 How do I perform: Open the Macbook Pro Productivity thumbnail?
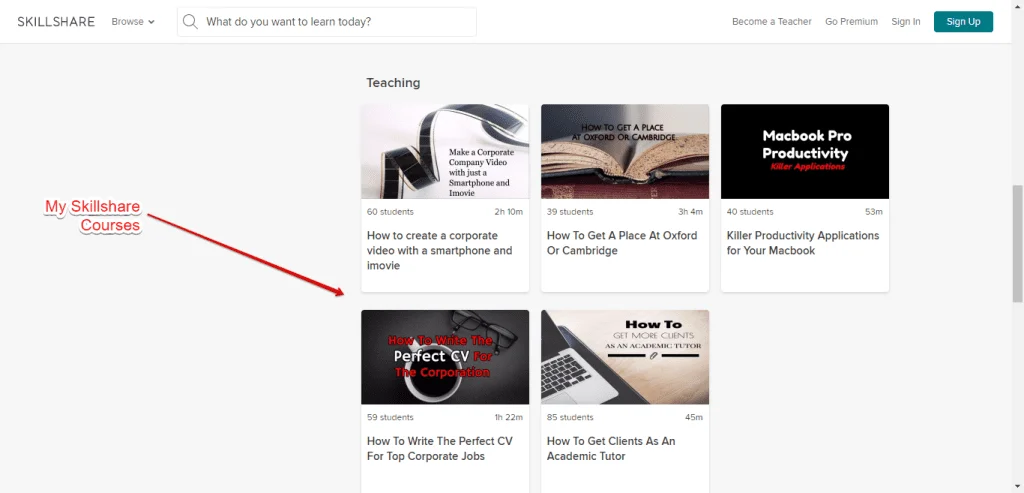[x=805, y=151]
